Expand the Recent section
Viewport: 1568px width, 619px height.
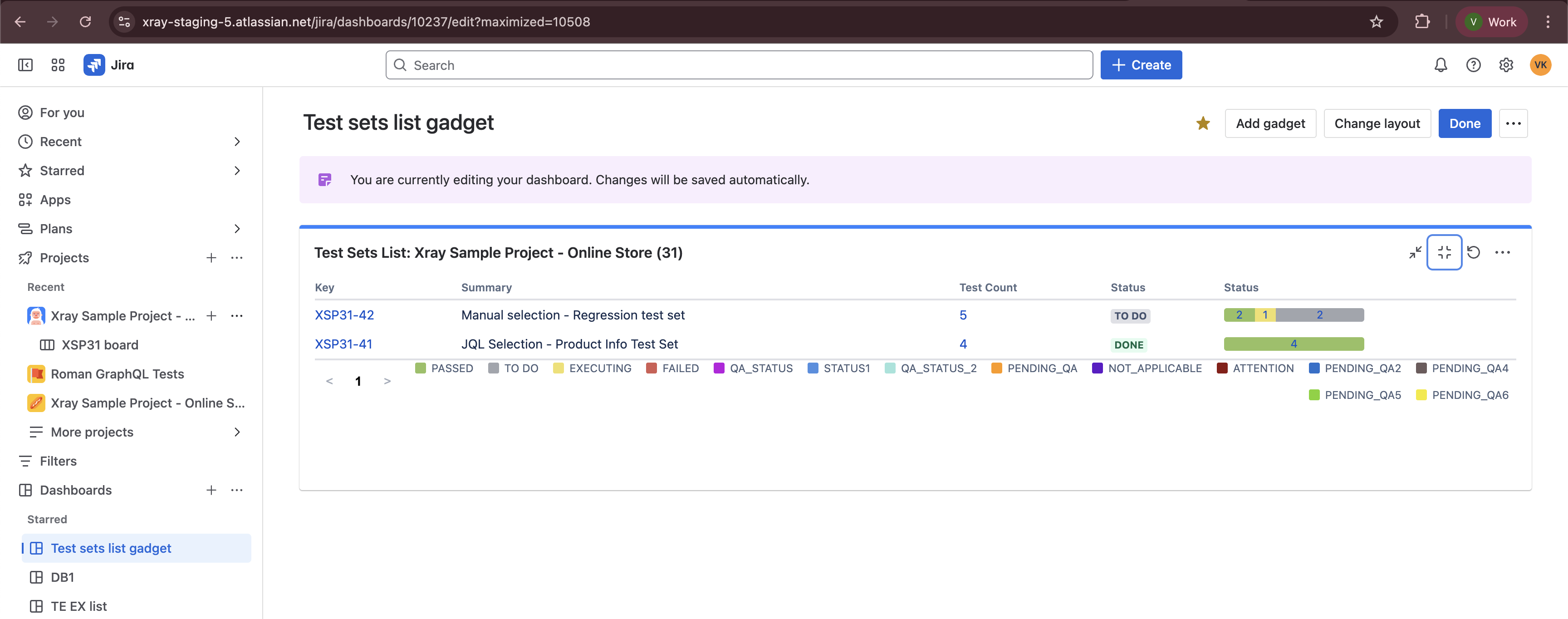click(237, 142)
